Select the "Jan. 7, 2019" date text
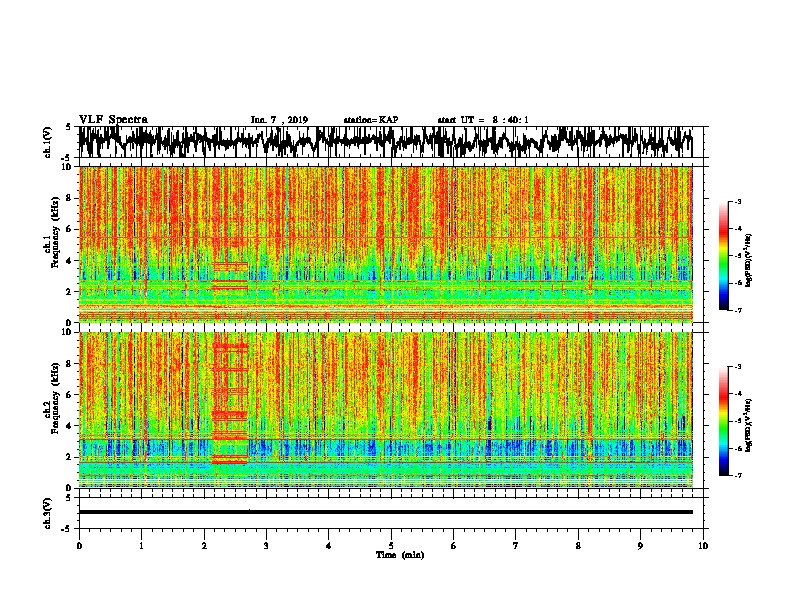 (279, 120)
